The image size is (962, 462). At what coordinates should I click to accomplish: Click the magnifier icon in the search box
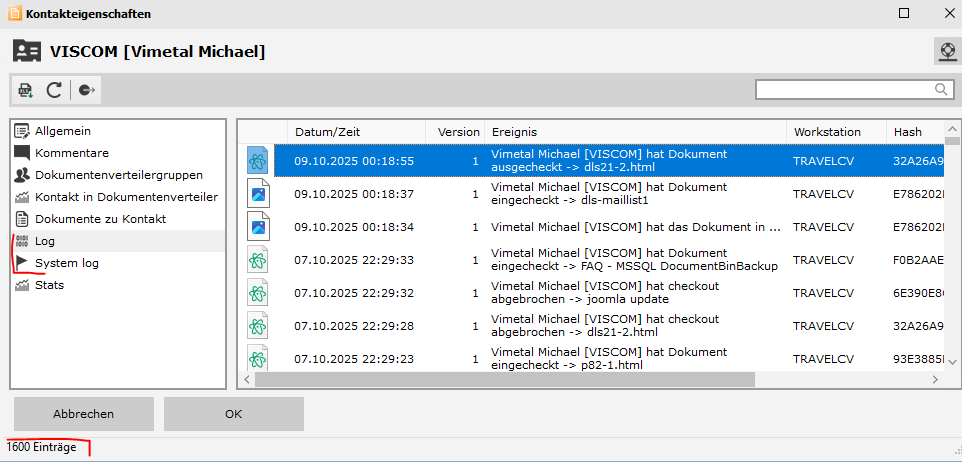point(941,90)
